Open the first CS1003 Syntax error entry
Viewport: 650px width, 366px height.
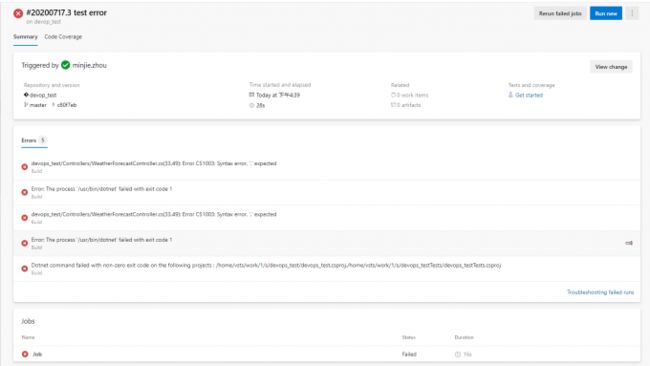pos(327,167)
